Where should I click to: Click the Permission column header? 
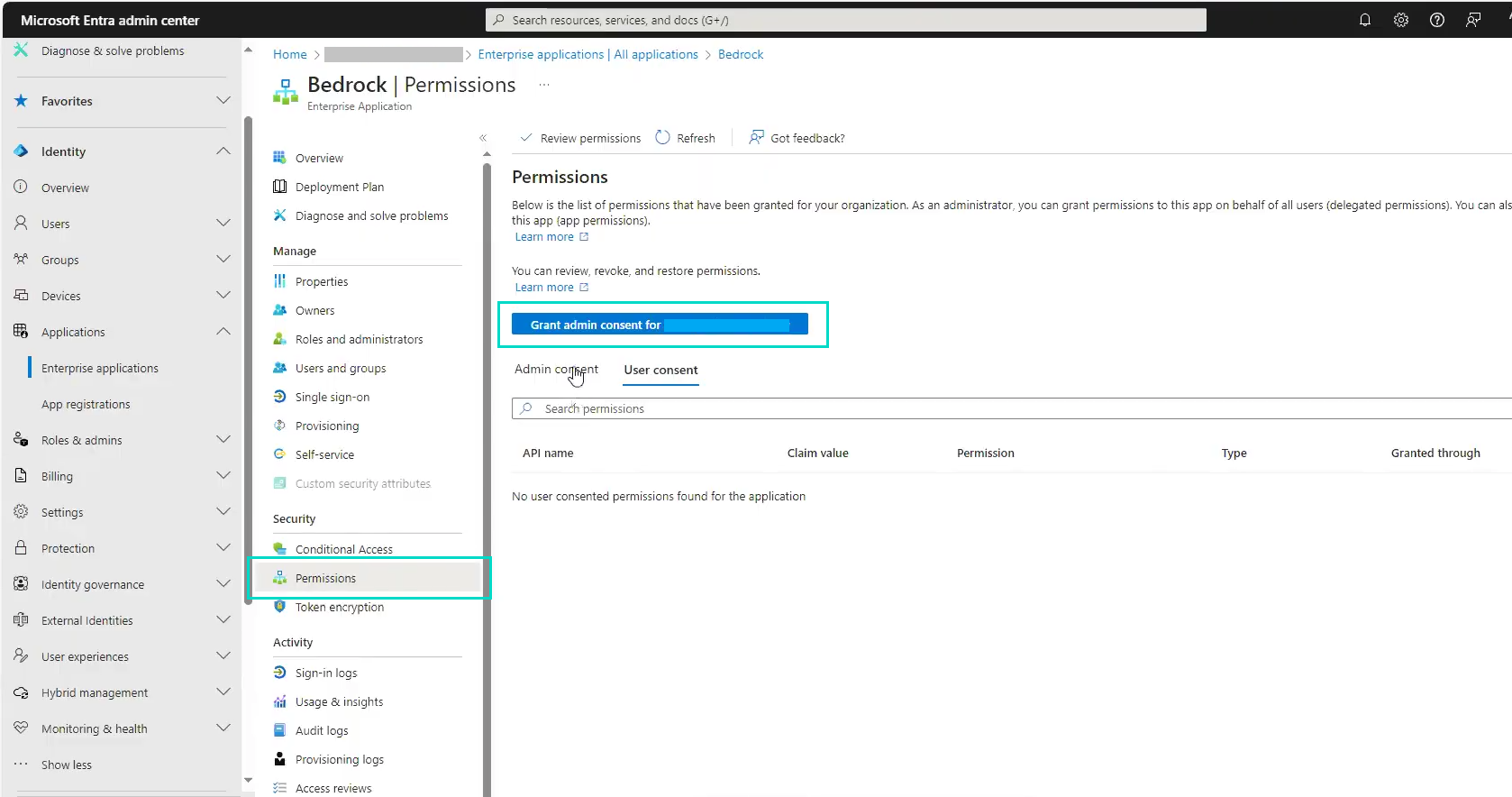(x=985, y=453)
